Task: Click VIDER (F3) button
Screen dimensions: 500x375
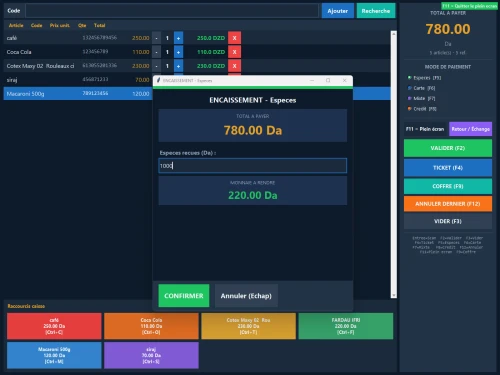Action: click(448, 221)
